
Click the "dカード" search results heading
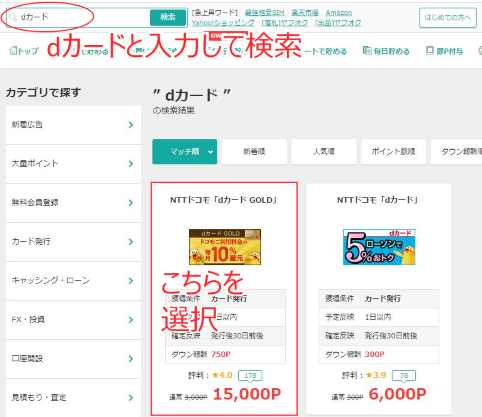tap(192, 96)
